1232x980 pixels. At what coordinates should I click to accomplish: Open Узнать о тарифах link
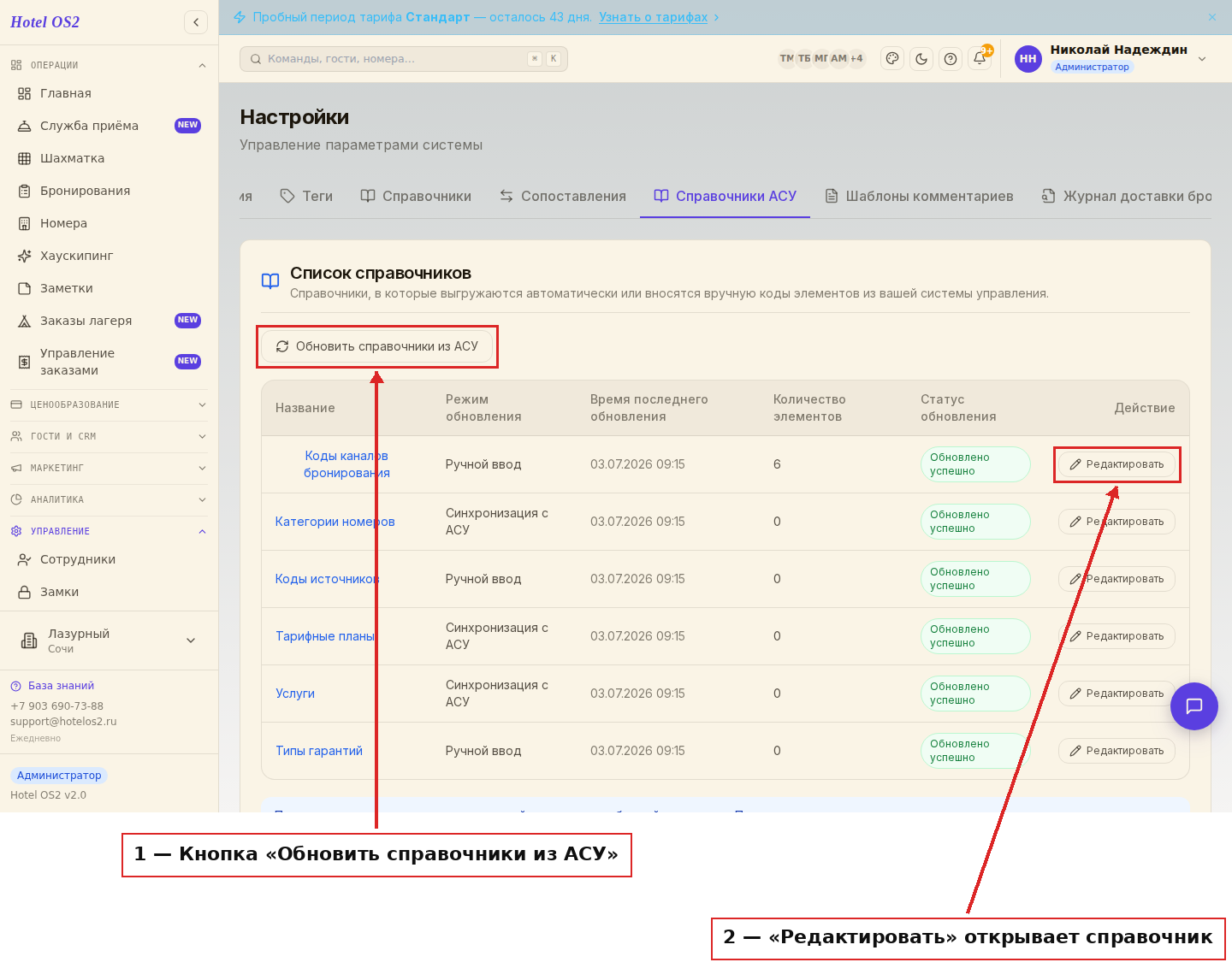coord(653,17)
